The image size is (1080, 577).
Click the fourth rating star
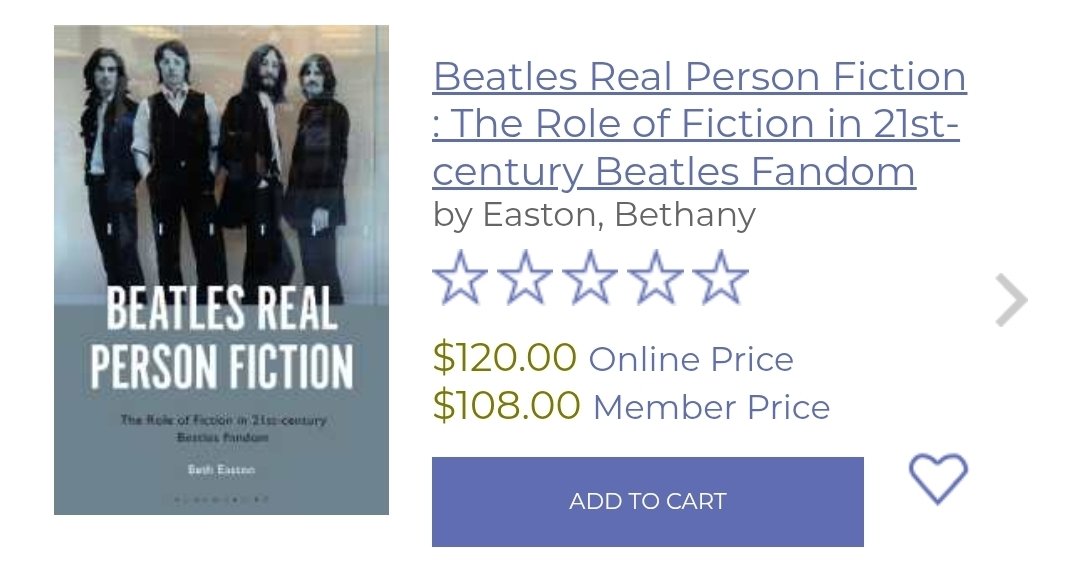pyautogui.click(x=656, y=278)
